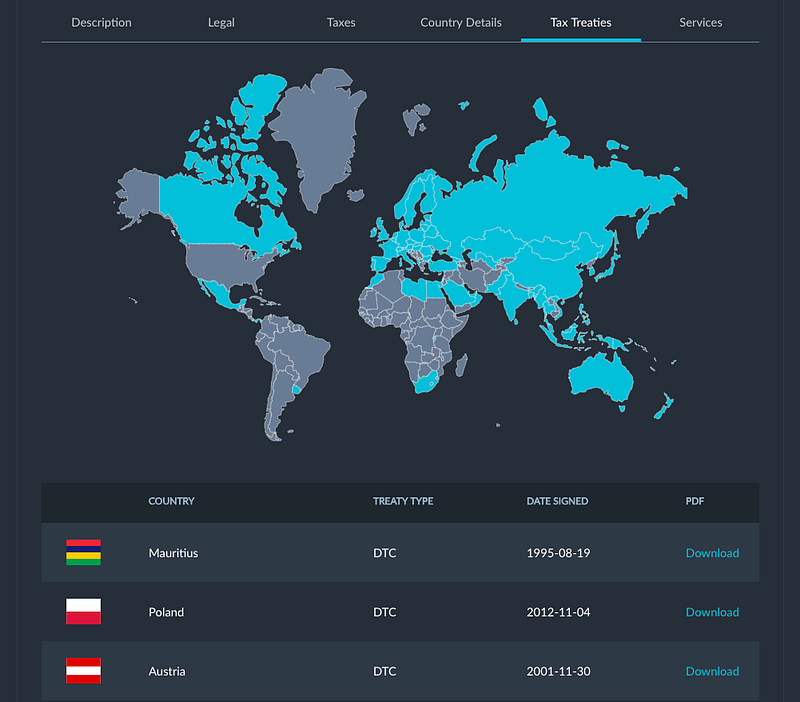This screenshot has height=702, width=800.
Task: Select the Mauritius country name
Action: pyautogui.click(x=173, y=553)
